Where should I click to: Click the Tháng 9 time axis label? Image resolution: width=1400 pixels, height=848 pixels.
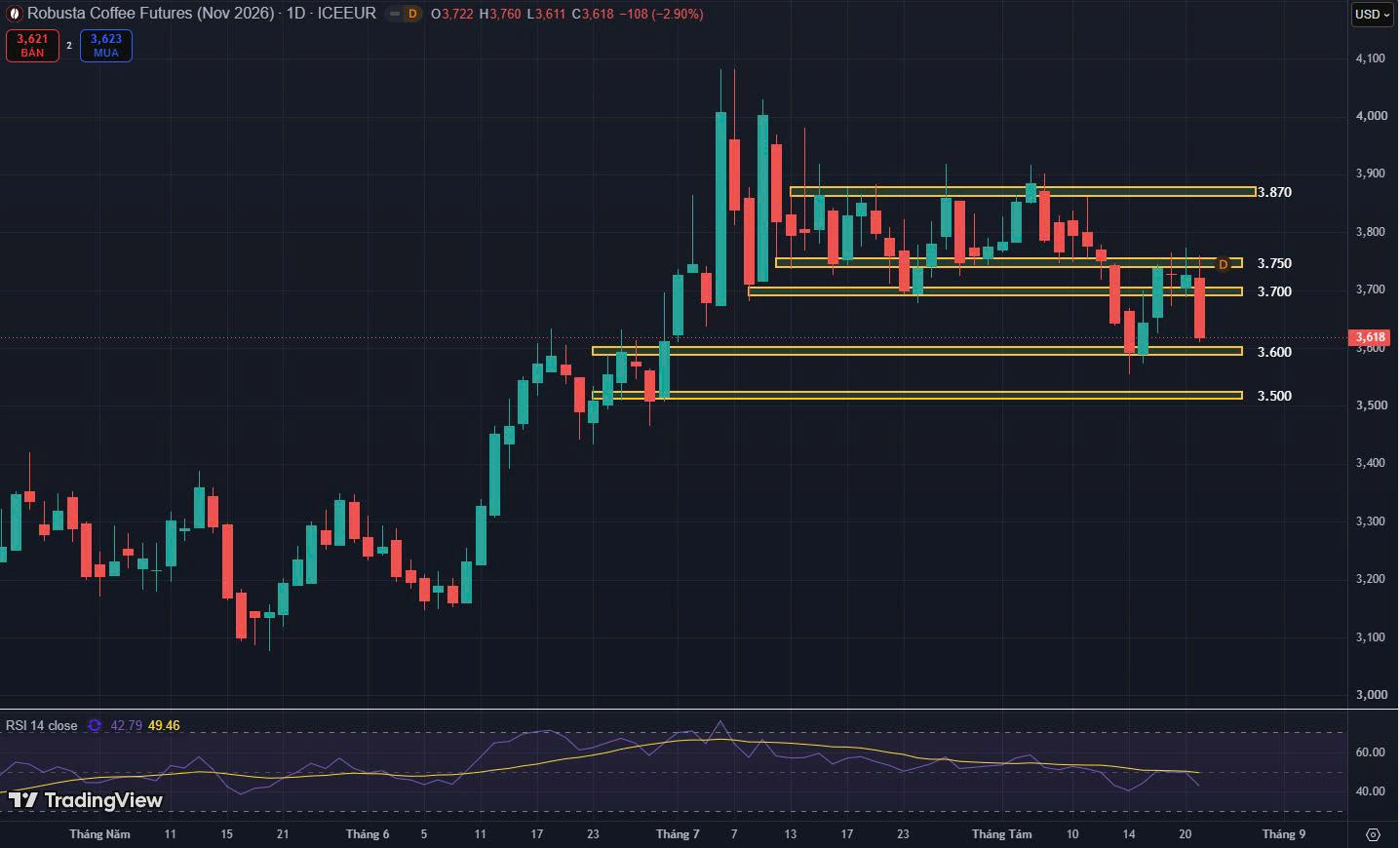click(1284, 834)
